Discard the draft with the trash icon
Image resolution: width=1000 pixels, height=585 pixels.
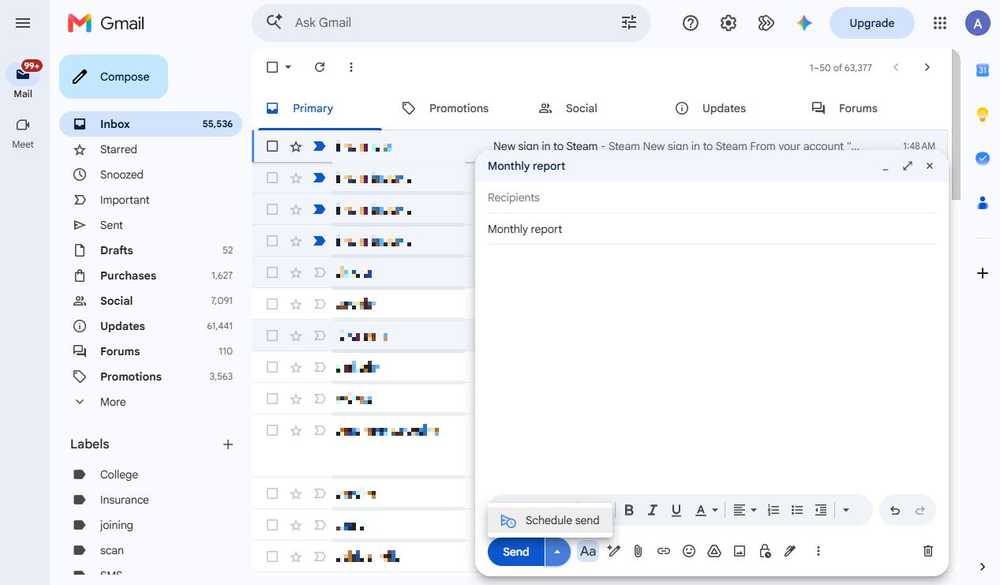pyautogui.click(x=928, y=551)
